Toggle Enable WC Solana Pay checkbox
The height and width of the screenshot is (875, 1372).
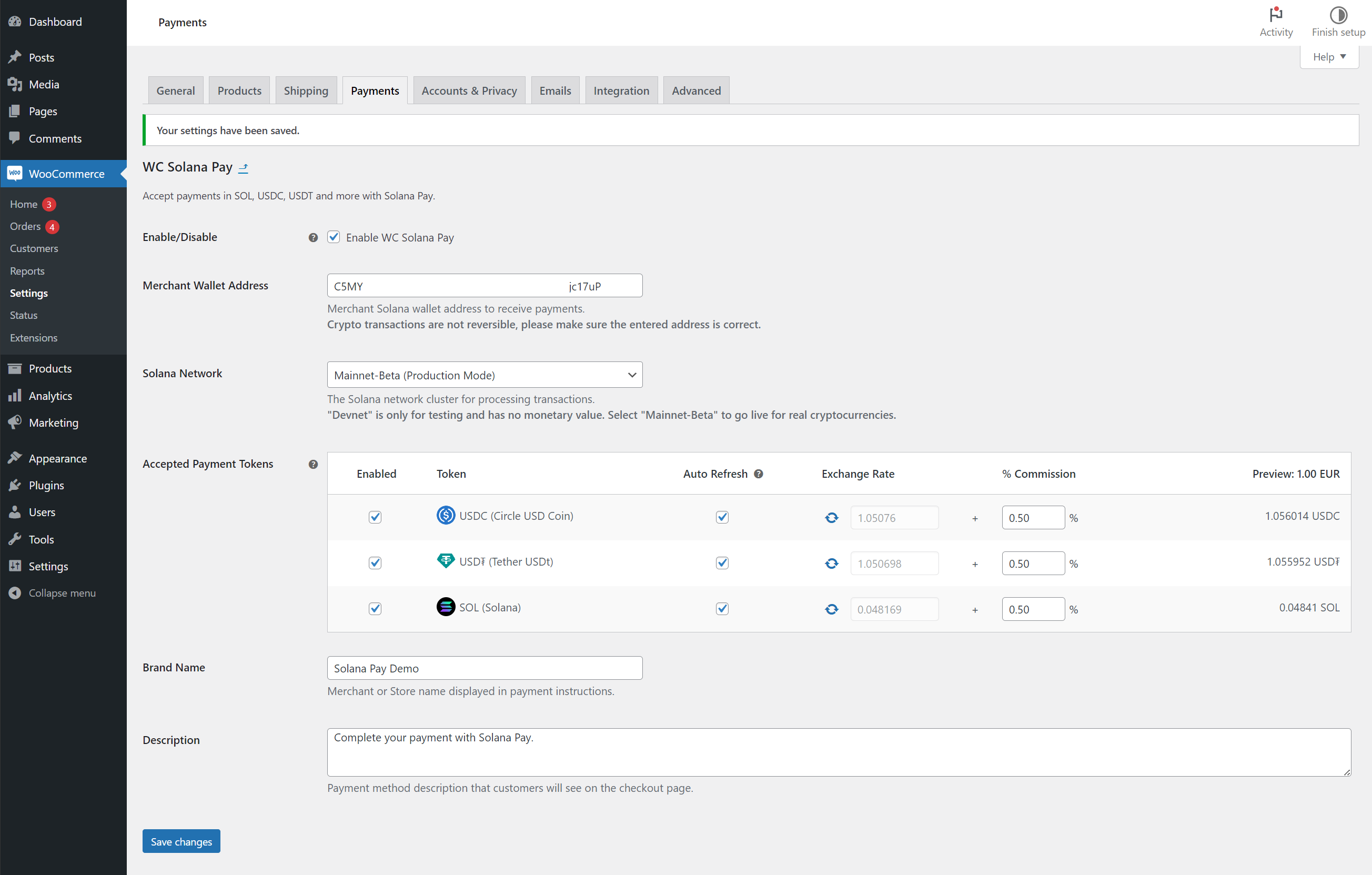334,237
